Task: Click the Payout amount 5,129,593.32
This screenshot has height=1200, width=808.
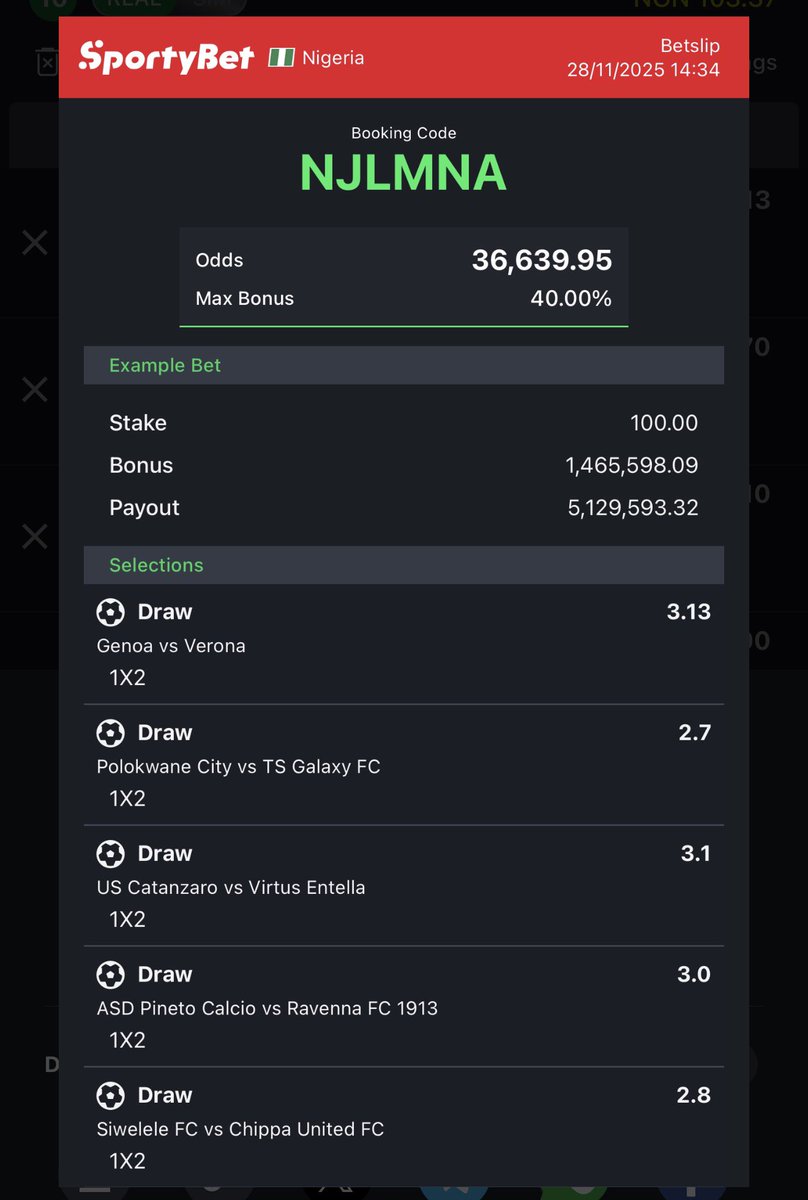Action: (x=633, y=508)
